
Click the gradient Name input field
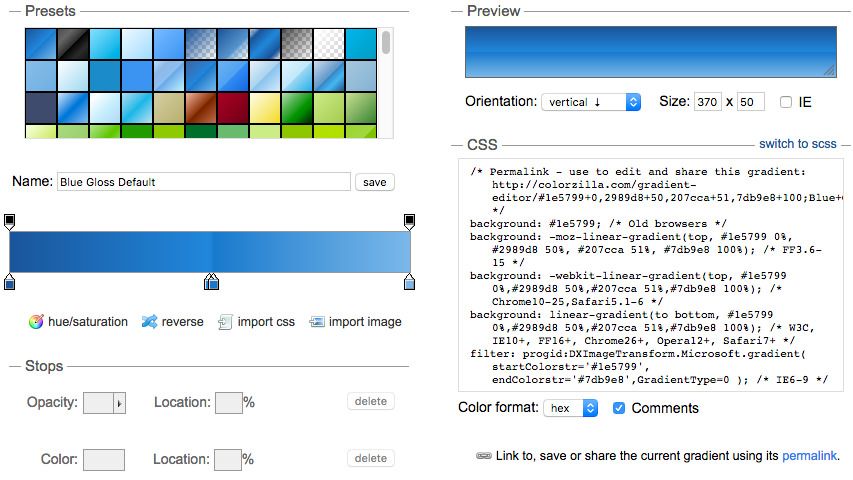[204, 182]
